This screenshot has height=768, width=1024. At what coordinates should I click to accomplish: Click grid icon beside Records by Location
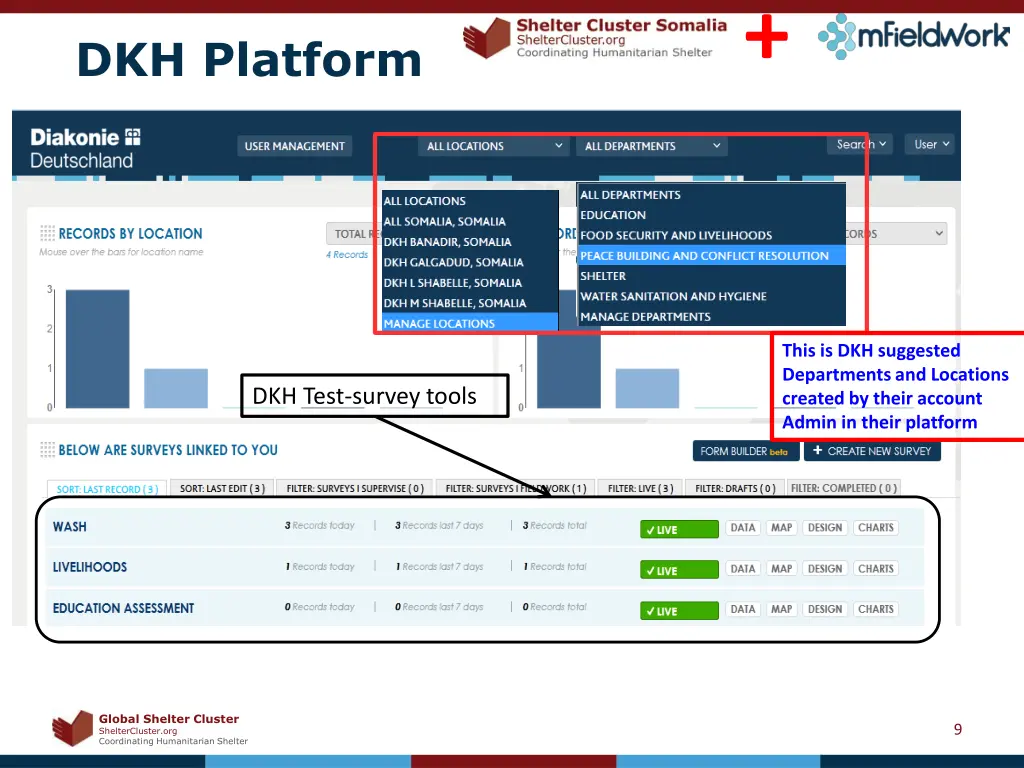coord(47,233)
